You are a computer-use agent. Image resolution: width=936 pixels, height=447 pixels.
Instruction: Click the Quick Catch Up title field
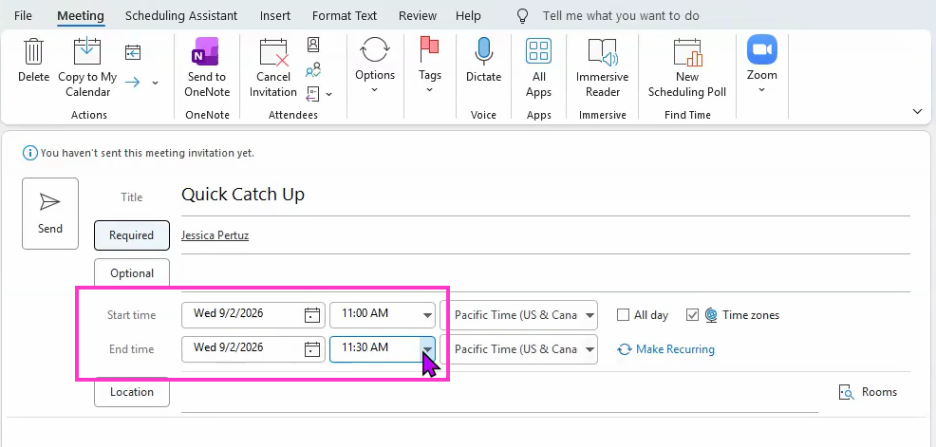tap(545, 195)
